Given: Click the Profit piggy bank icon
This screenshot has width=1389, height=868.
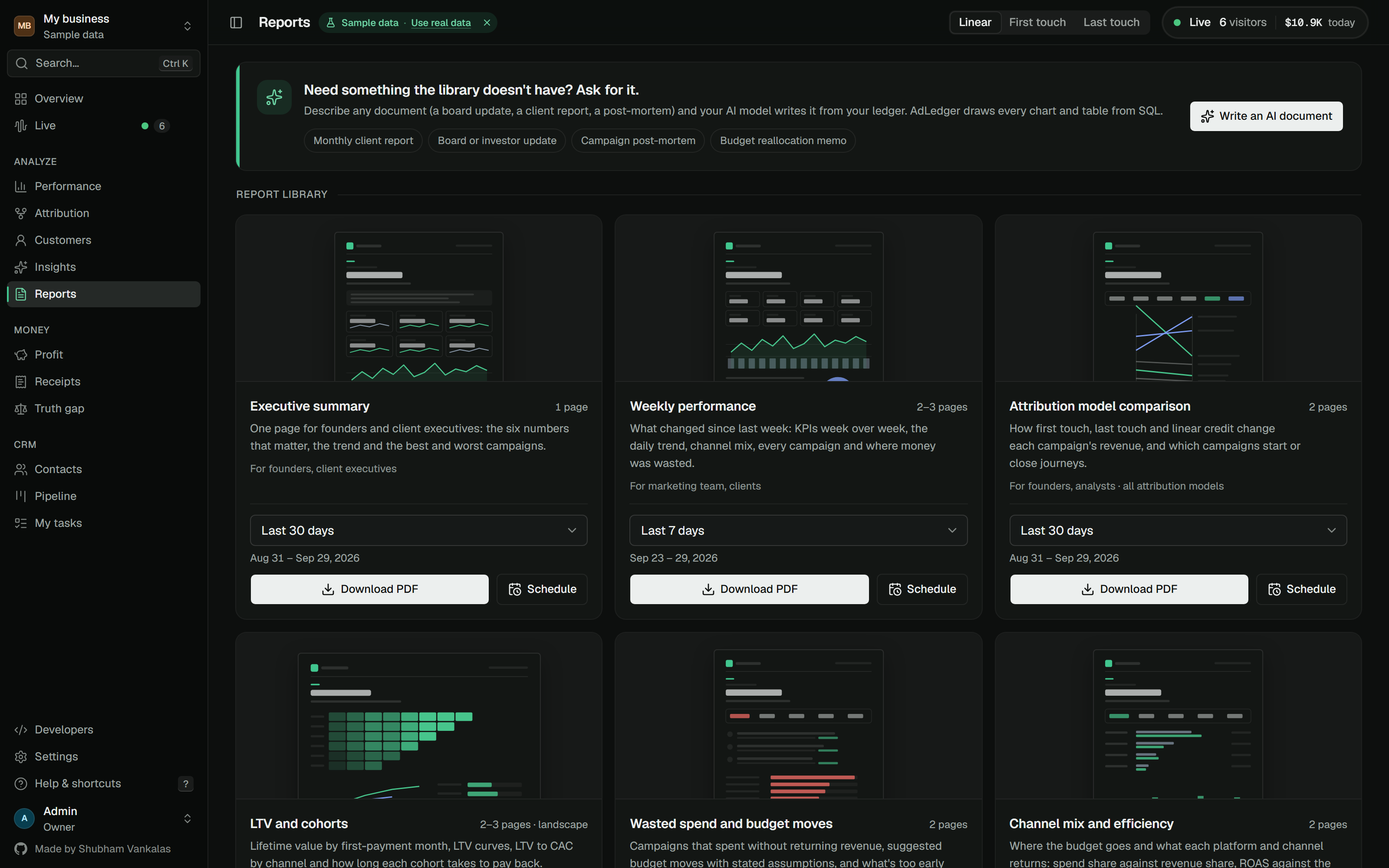Looking at the screenshot, I should [21, 355].
